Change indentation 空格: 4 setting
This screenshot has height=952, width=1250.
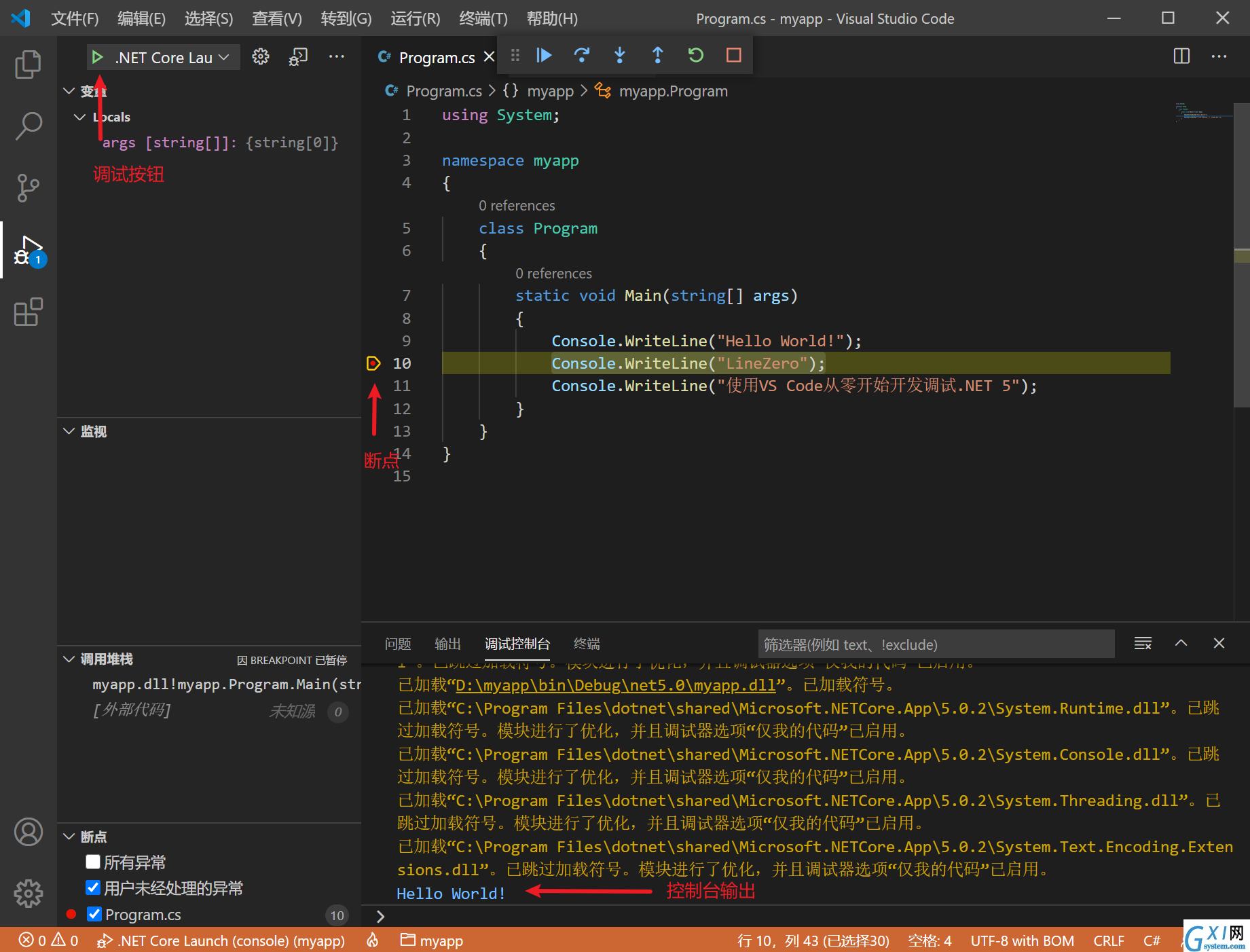coord(930,940)
